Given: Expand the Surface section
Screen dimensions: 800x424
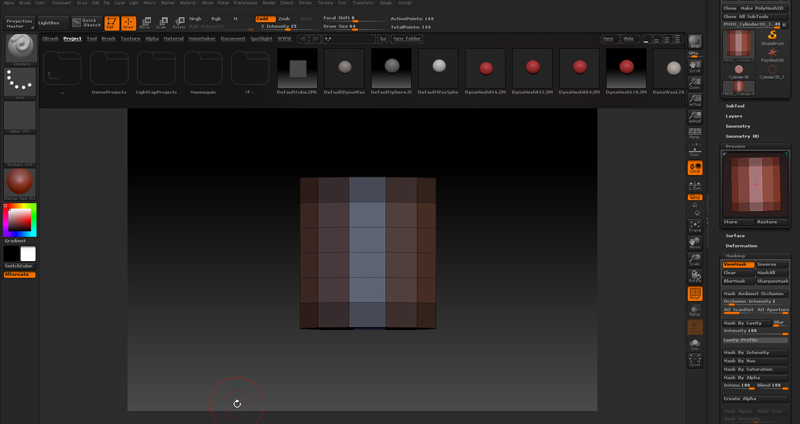Looking at the screenshot, I should 735,236.
